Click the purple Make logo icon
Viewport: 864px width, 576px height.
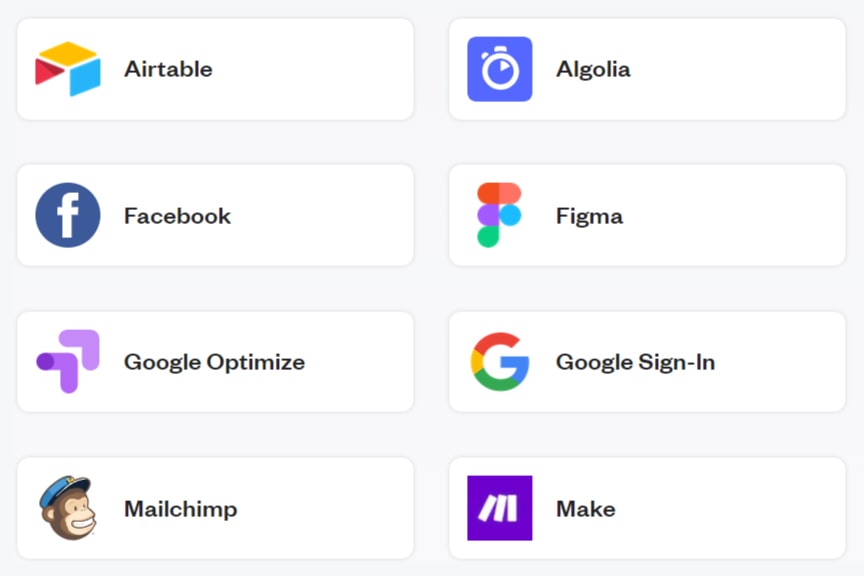(x=500, y=508)
